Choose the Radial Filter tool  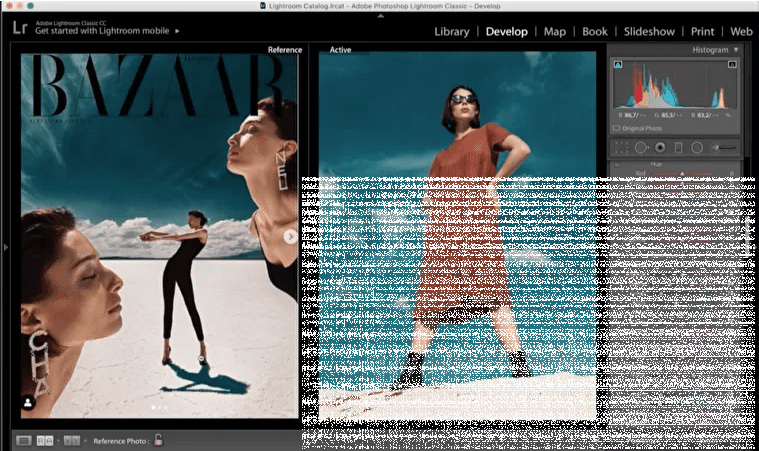tap(696, 148)
